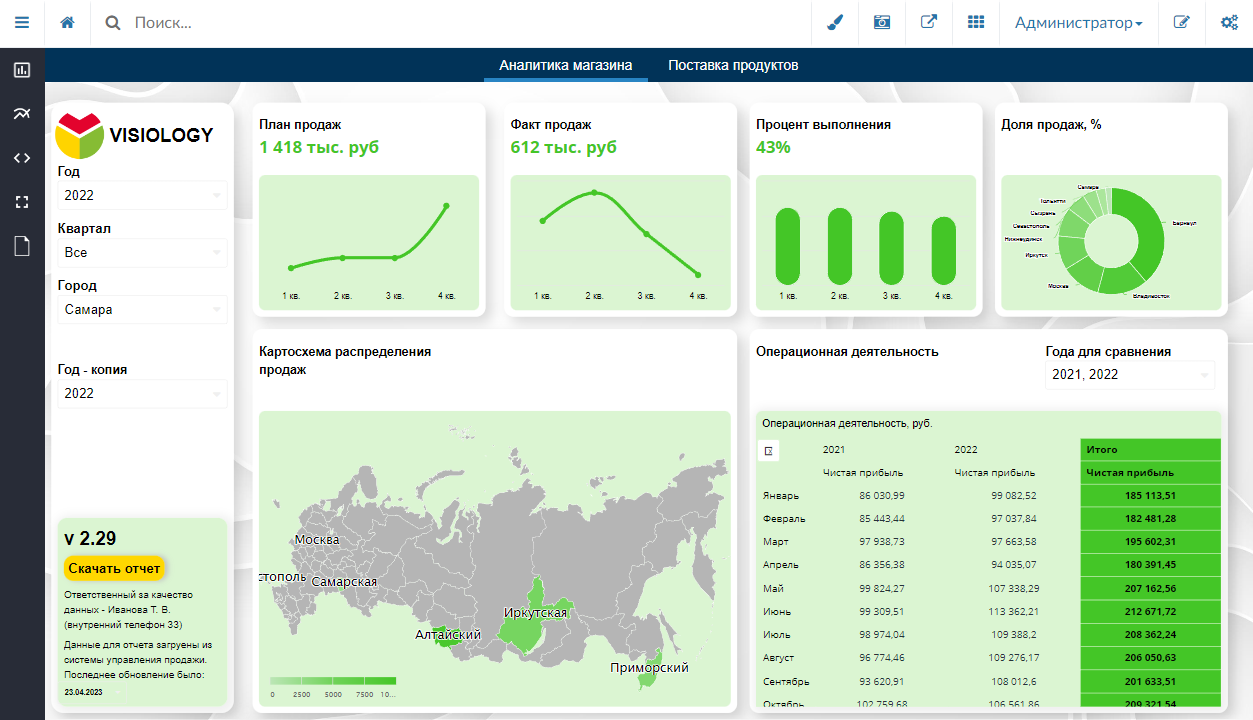Open the Квартал dropdown showing Все
Image resolution: width=1253 pixels, height=720 pixels.
(142, 253)
